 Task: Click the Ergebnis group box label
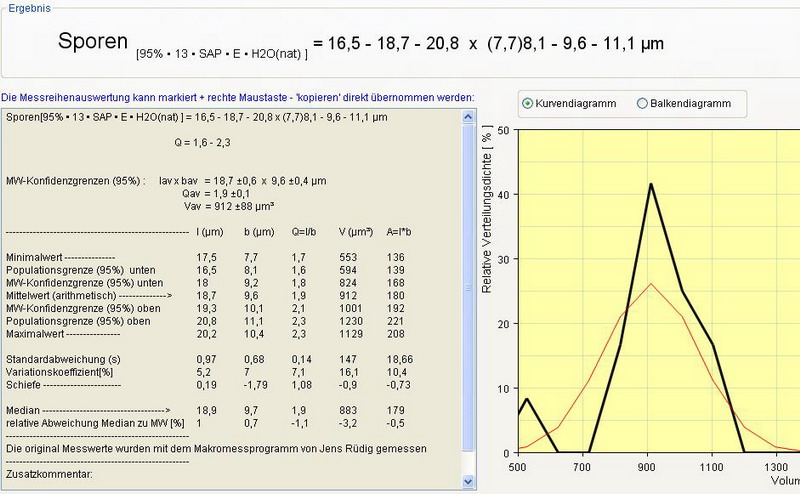click(x=29, y=7)
